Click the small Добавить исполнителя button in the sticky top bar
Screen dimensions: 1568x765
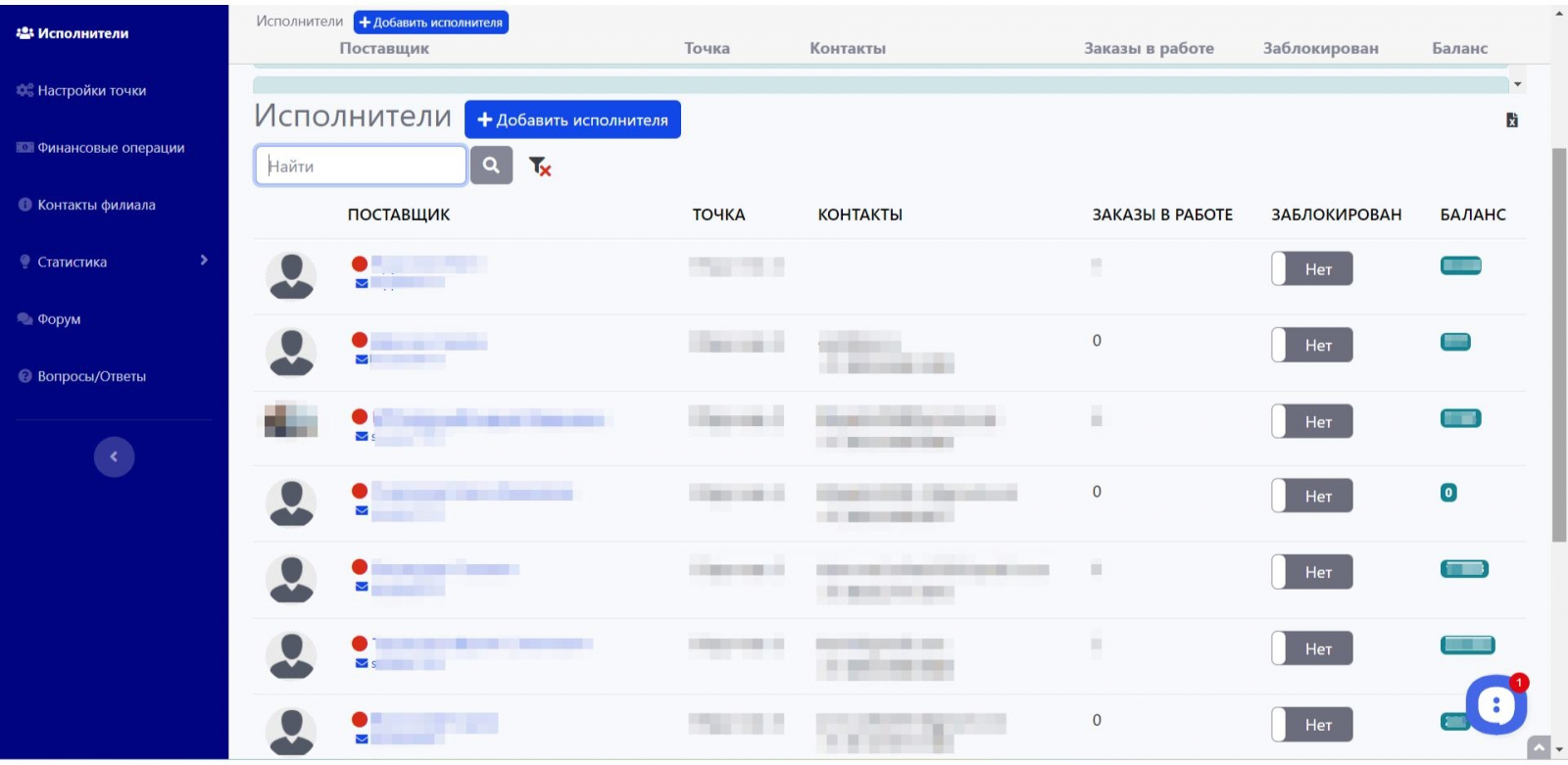pyautogui.click(x=431, y=23)
